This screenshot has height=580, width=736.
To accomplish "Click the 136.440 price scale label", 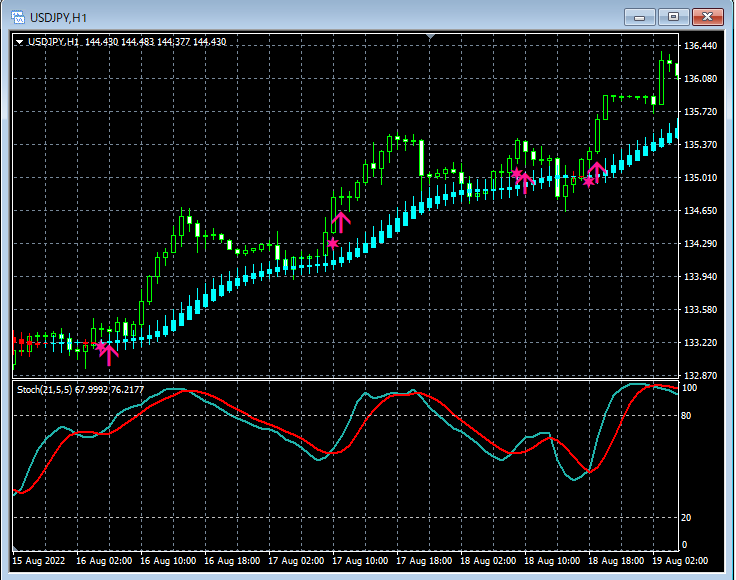I will (701, 46).
